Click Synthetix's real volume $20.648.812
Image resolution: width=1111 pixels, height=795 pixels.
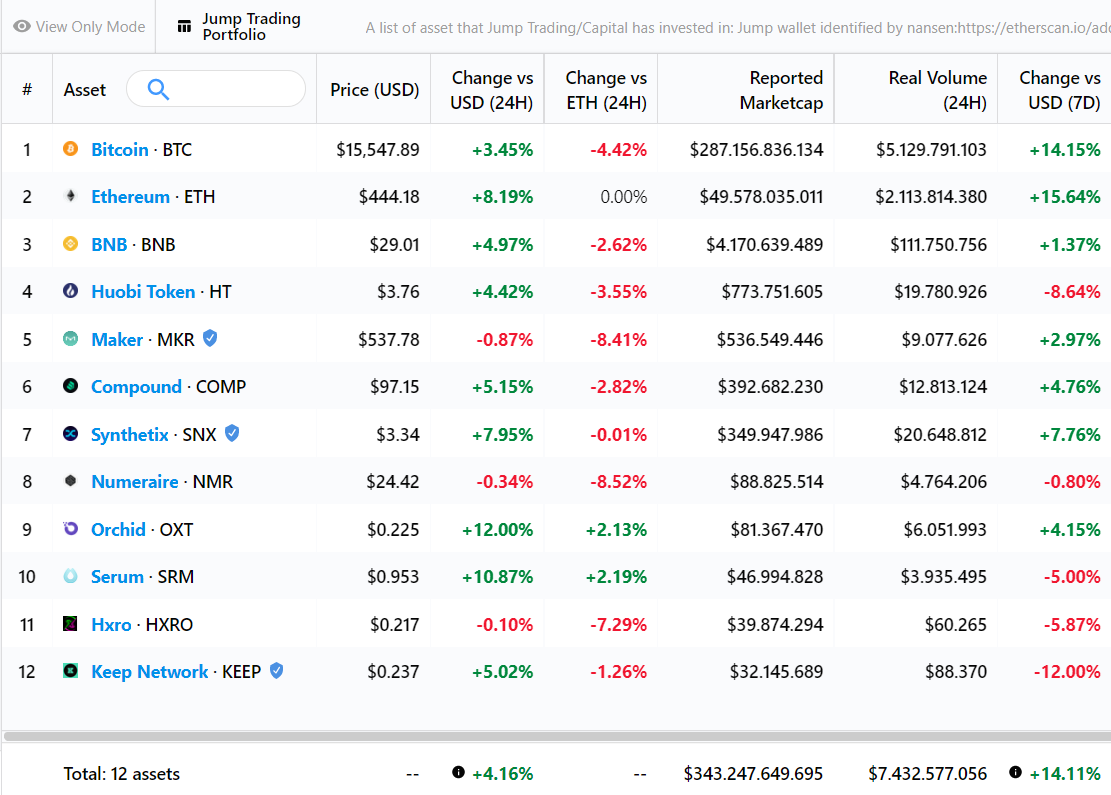point(940,434)
